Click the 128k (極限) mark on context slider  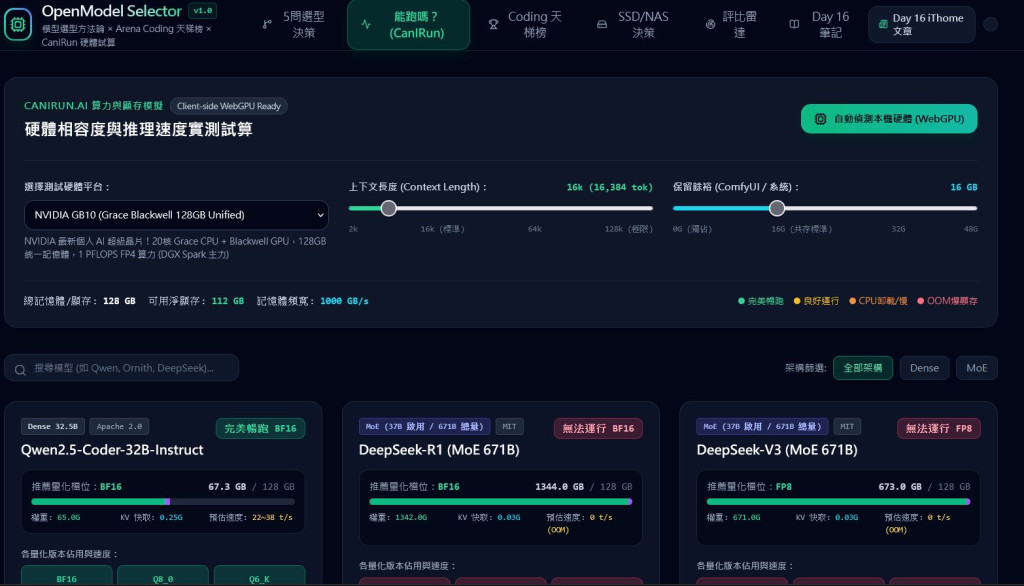628,229
